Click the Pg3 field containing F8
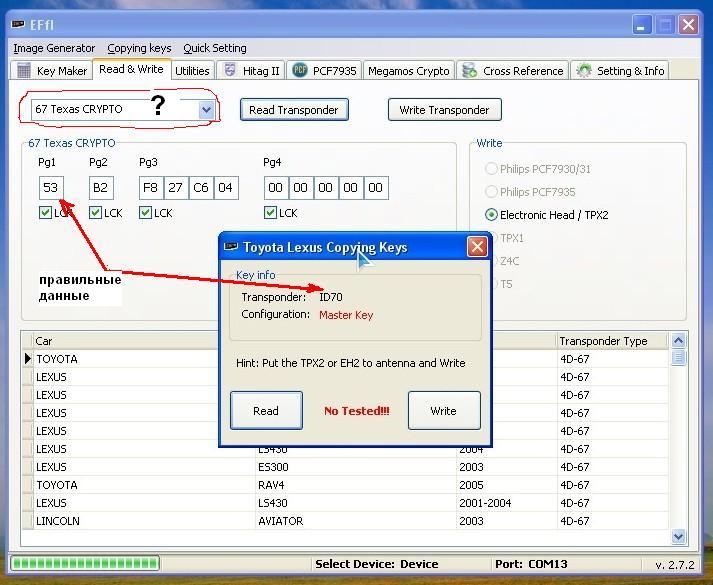713x585 pixels. [x=151, y=188]
